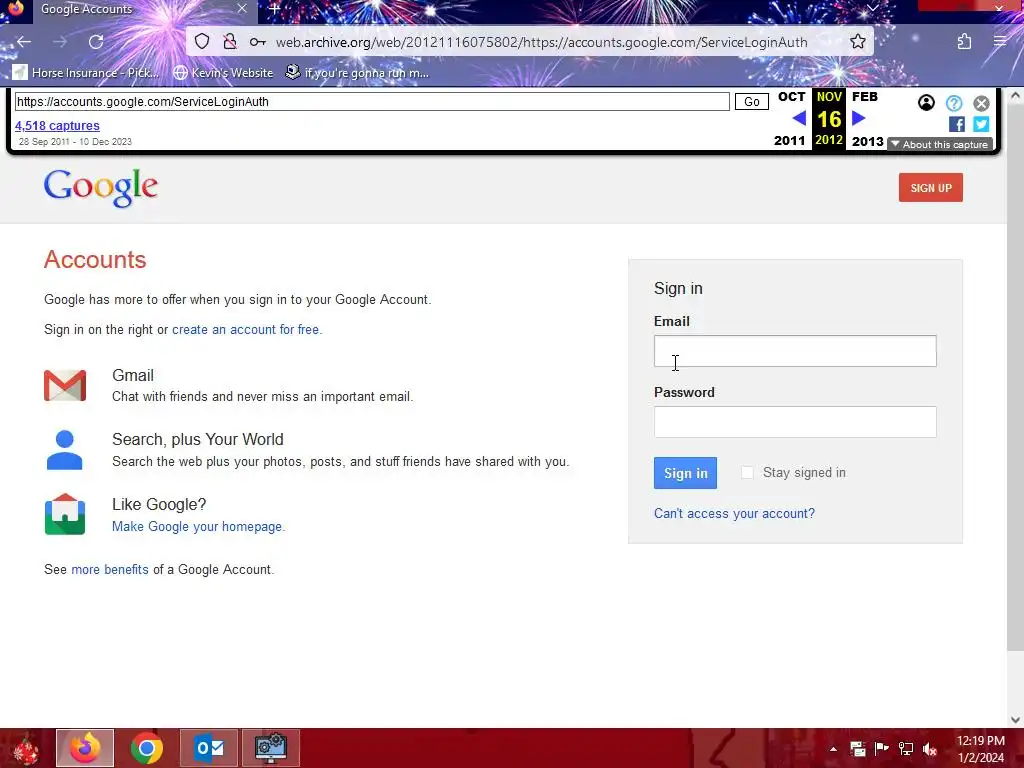The height and width of the screenshot is (768, 1024).
Task: Share capture on Facebook
Action: tap(957, 124)
